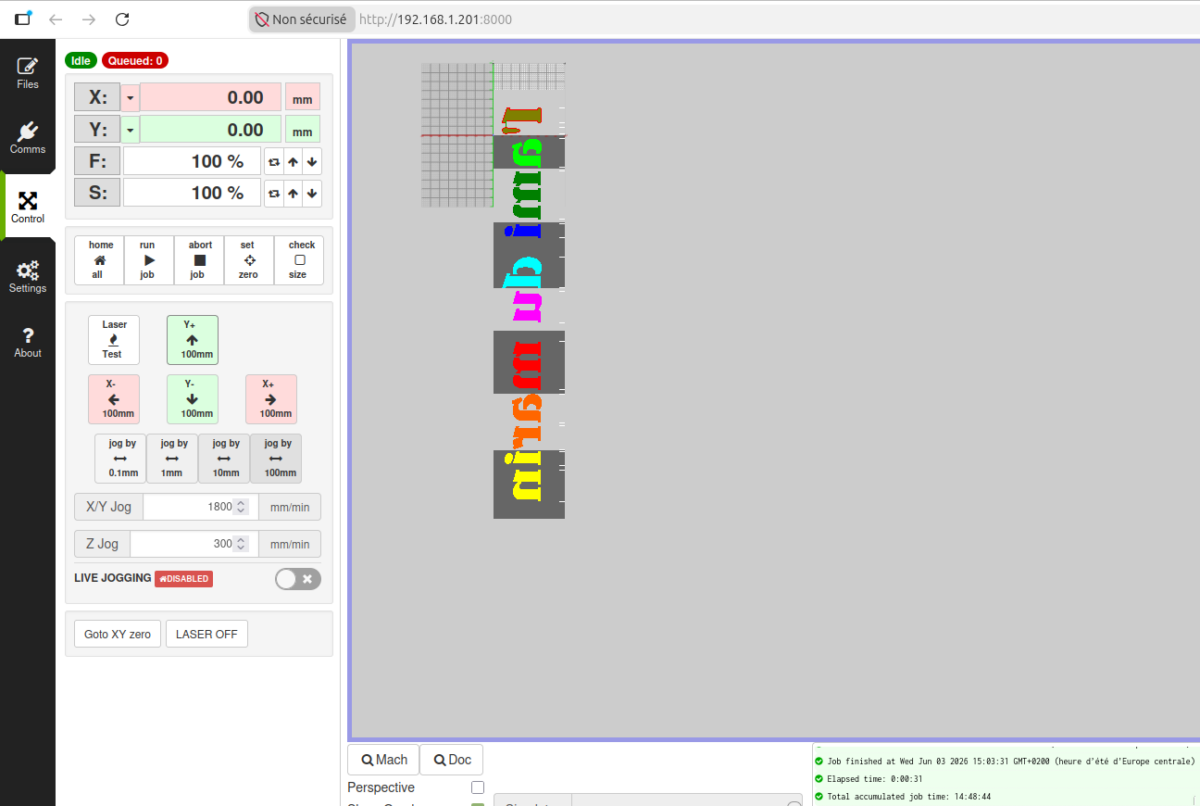The height and width of the screenshot is (806, 1200).
Task: Click the workspace grid origin area
Action: tap(493, 135)
